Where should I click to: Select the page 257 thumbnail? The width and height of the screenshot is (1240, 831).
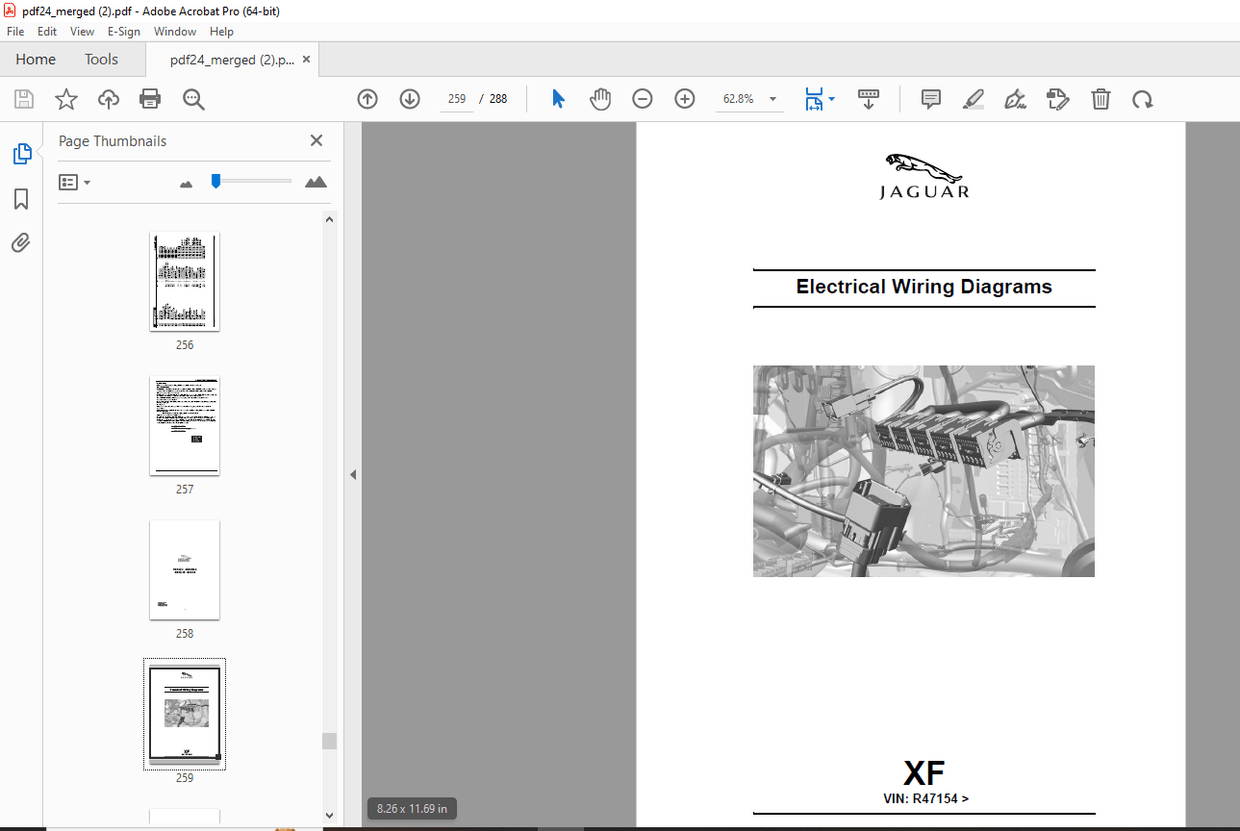184,425
